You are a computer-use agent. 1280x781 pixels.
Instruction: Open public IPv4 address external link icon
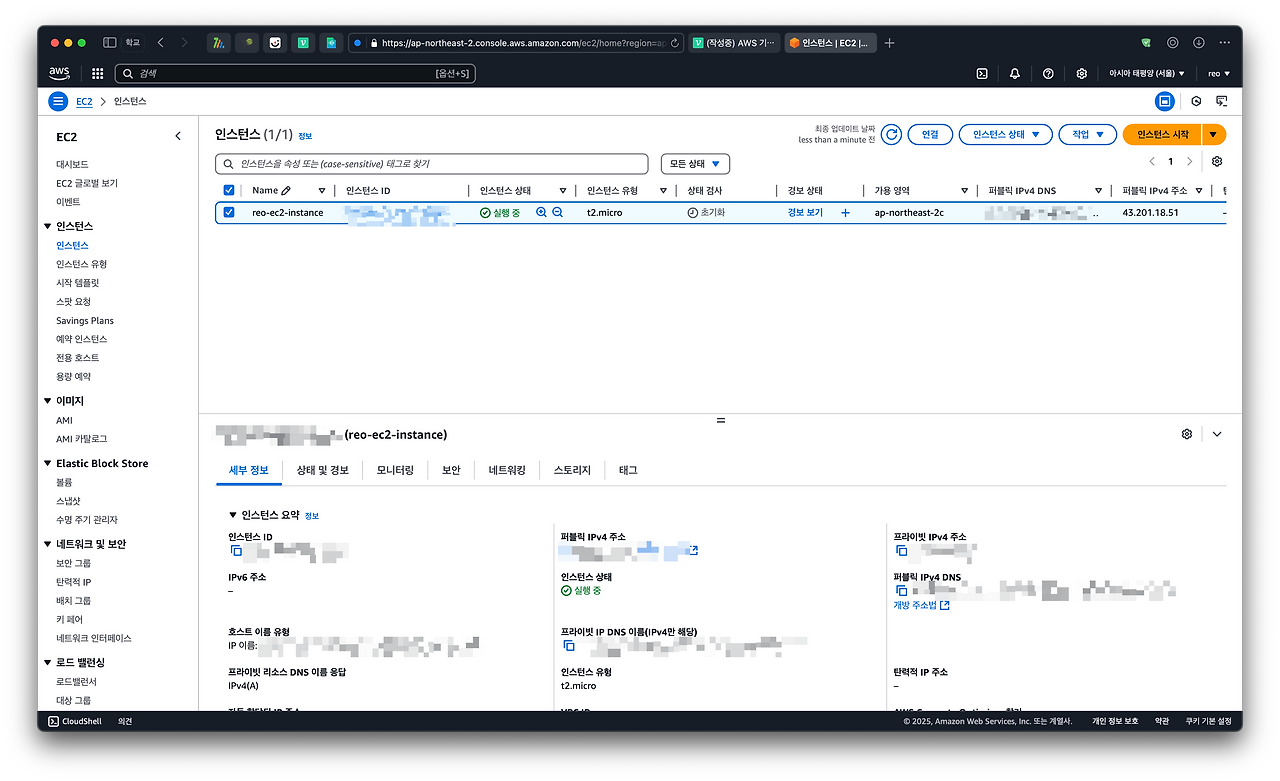693,550
